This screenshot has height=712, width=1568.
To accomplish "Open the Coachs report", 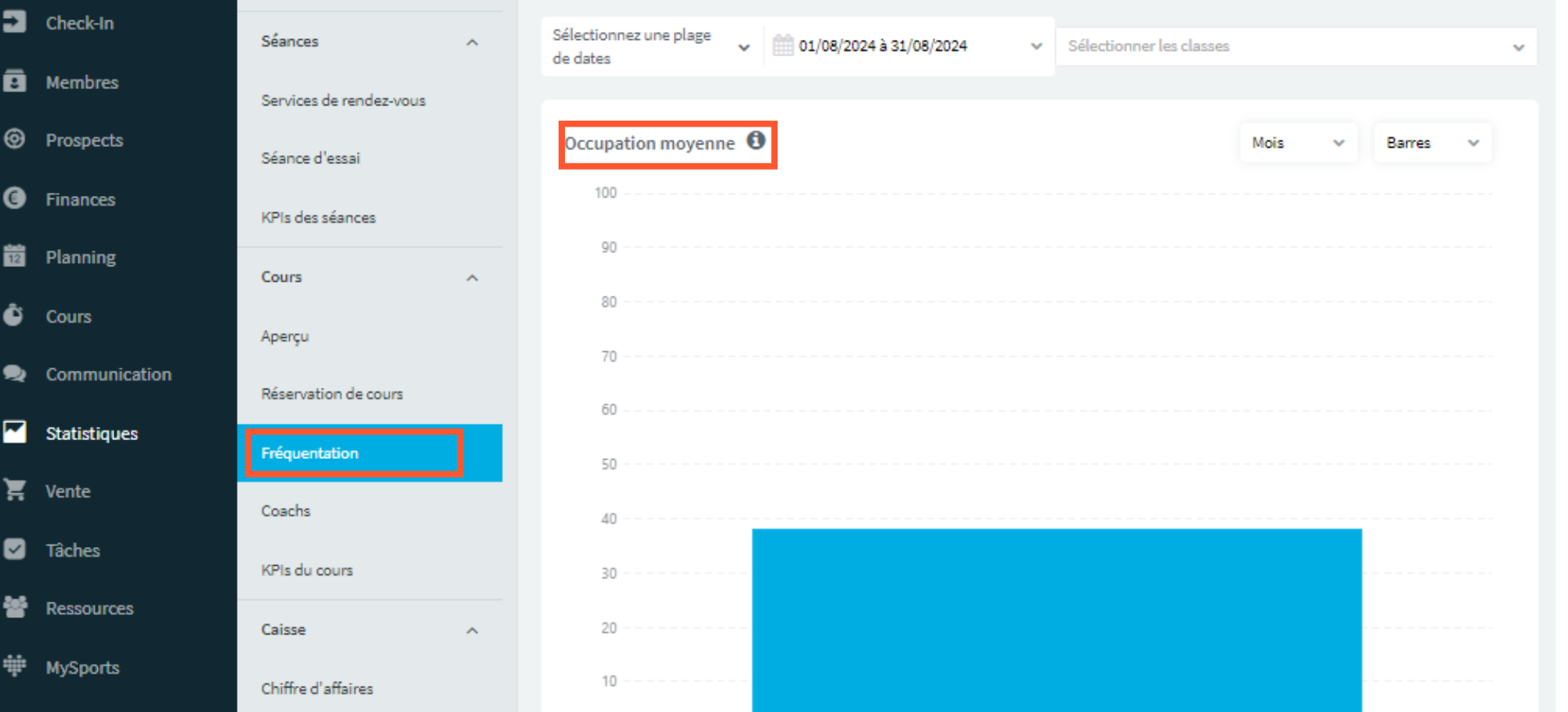I will [286, 511].
